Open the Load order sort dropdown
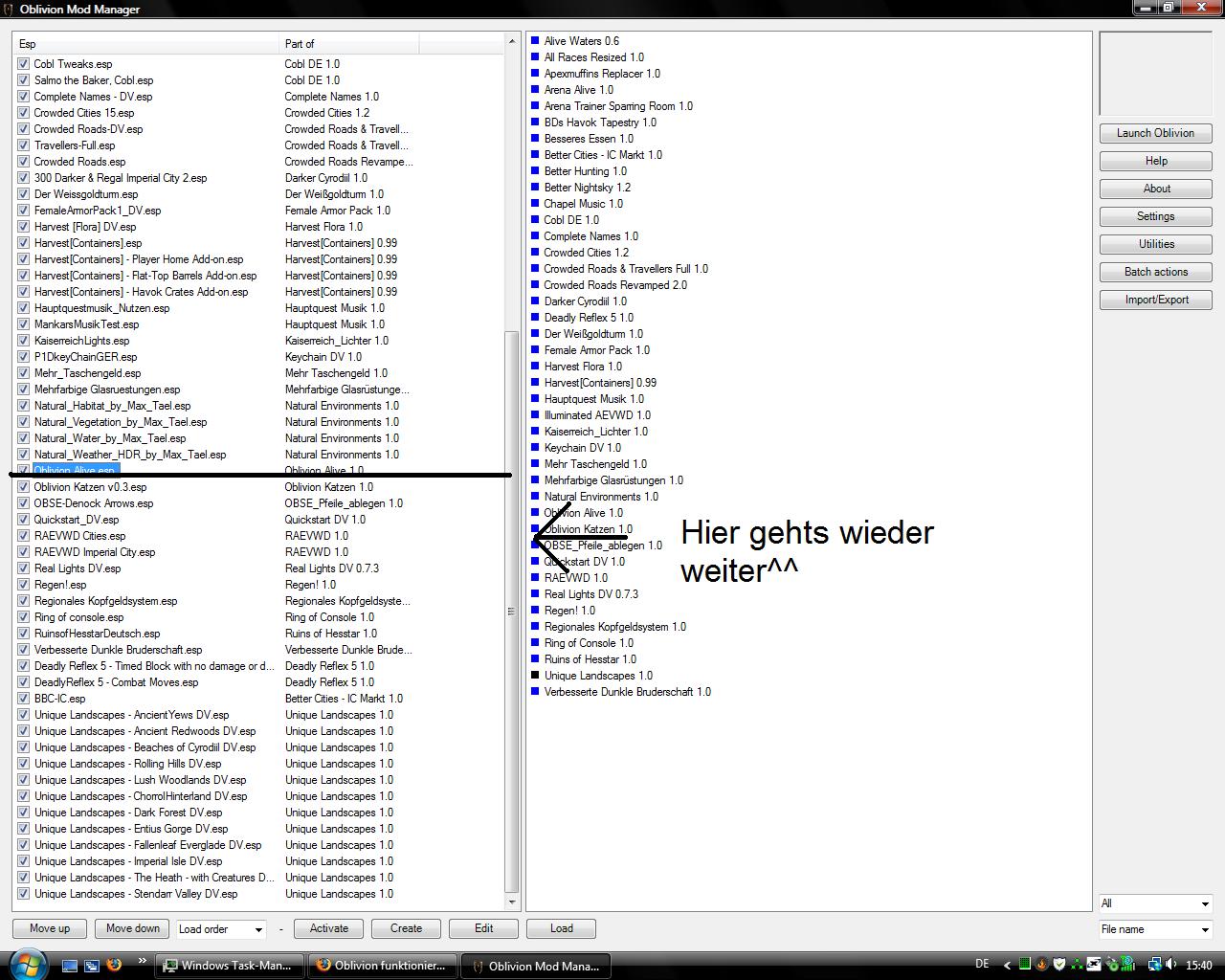This screenshot has width=1225, height=980. 221,929
